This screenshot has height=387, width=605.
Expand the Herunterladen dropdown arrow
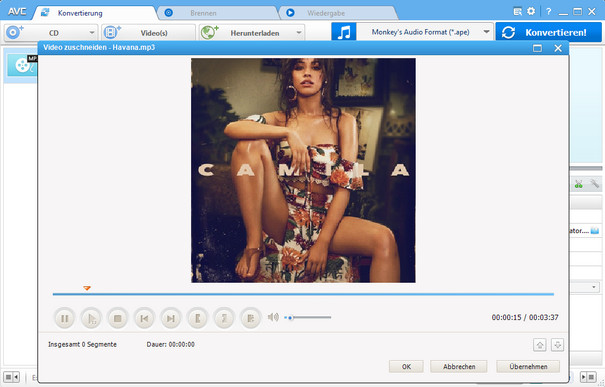pyautogui.click(x=299, y=33)
